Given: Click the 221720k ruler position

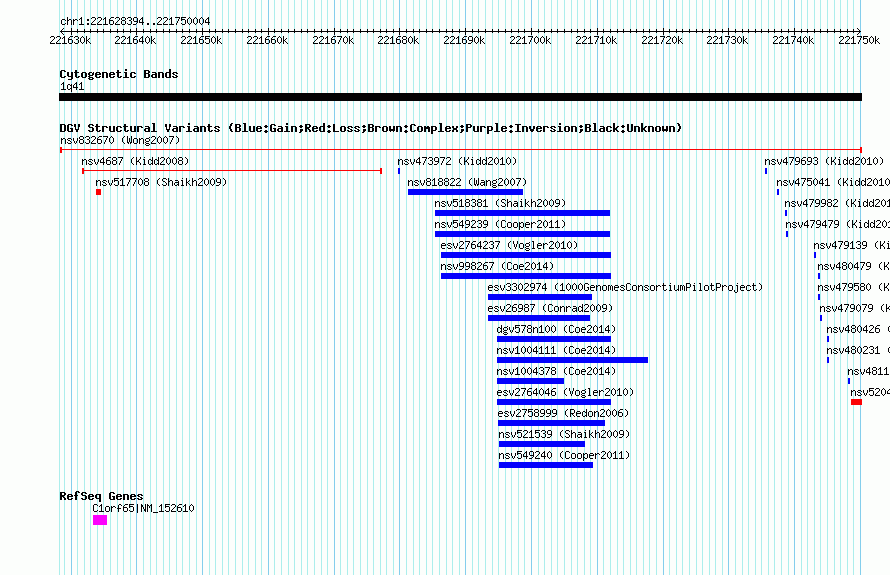Looking at the screenshot, I should point(662,40).
